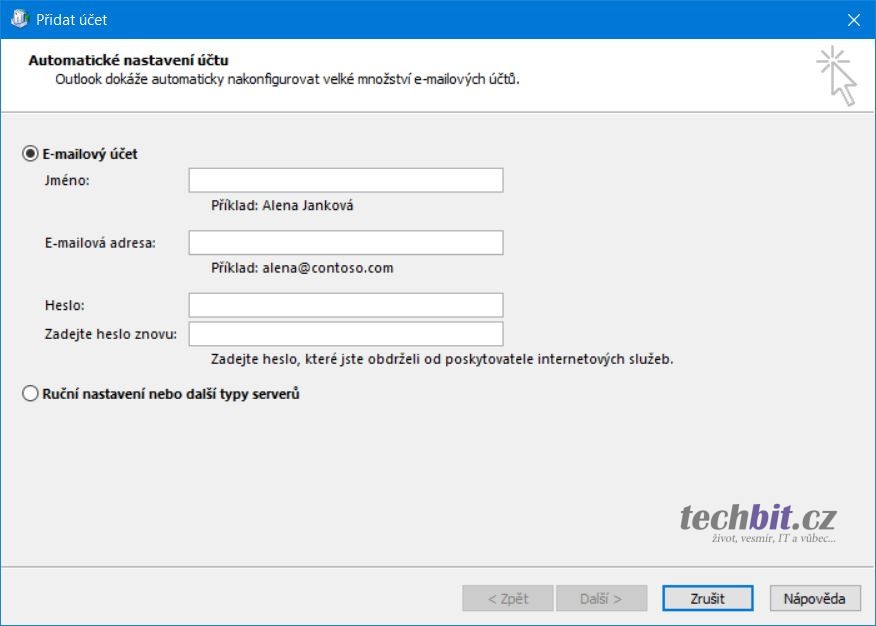Open help via the Nápověda button
This screenshot has width=876, height=626.
click(814, 599)
